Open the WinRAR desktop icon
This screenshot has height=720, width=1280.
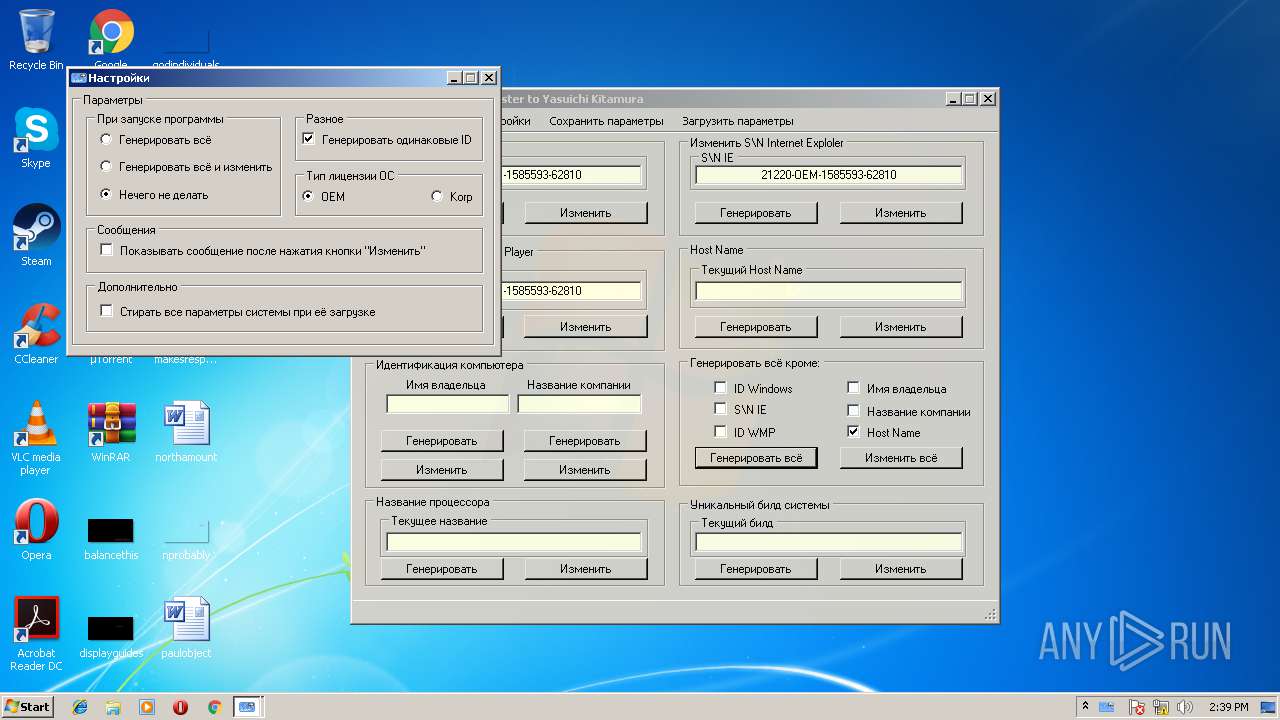[111, 432]
